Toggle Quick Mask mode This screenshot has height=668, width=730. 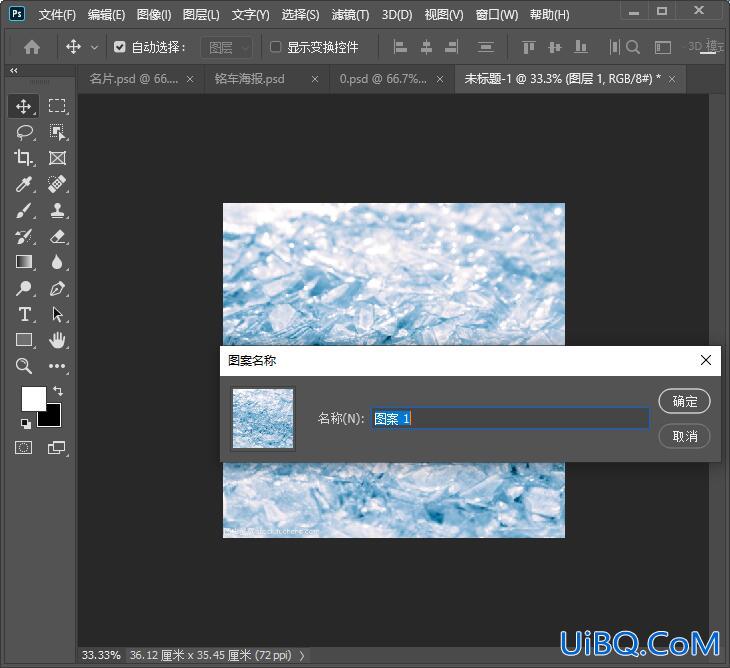coord(23,448)
